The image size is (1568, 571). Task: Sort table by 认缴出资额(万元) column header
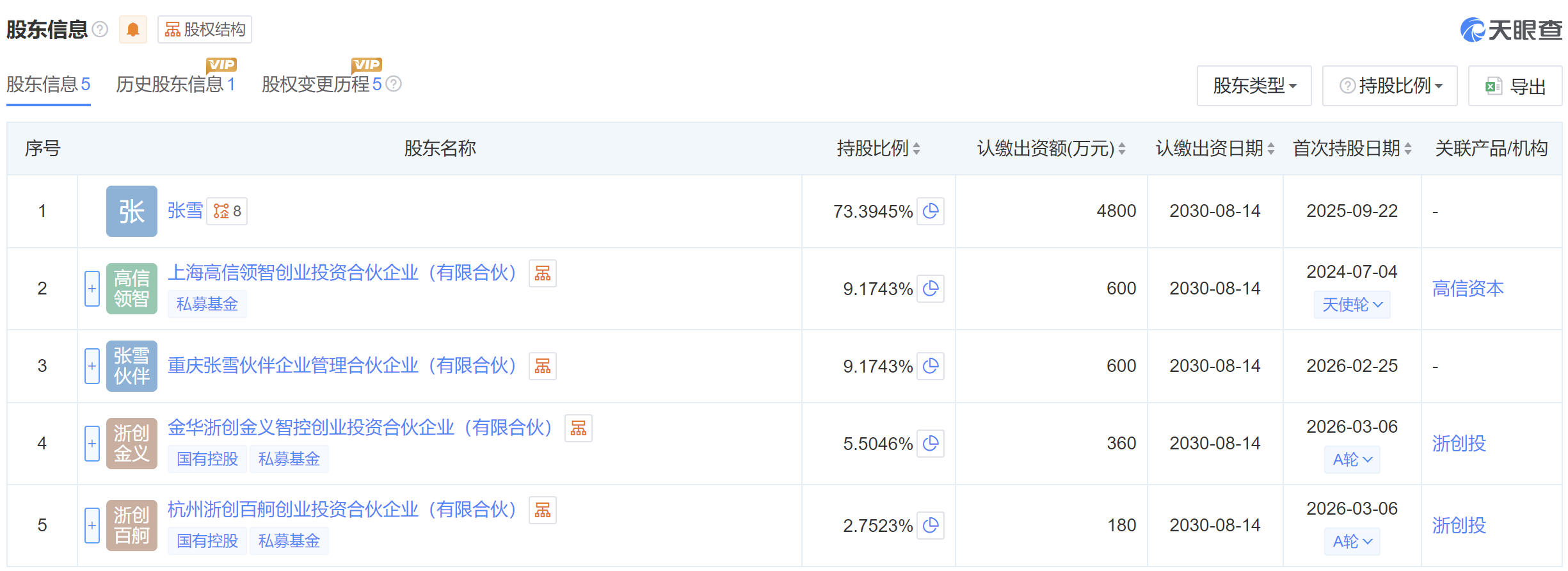pyautogui.click(x=1051, y=149)
